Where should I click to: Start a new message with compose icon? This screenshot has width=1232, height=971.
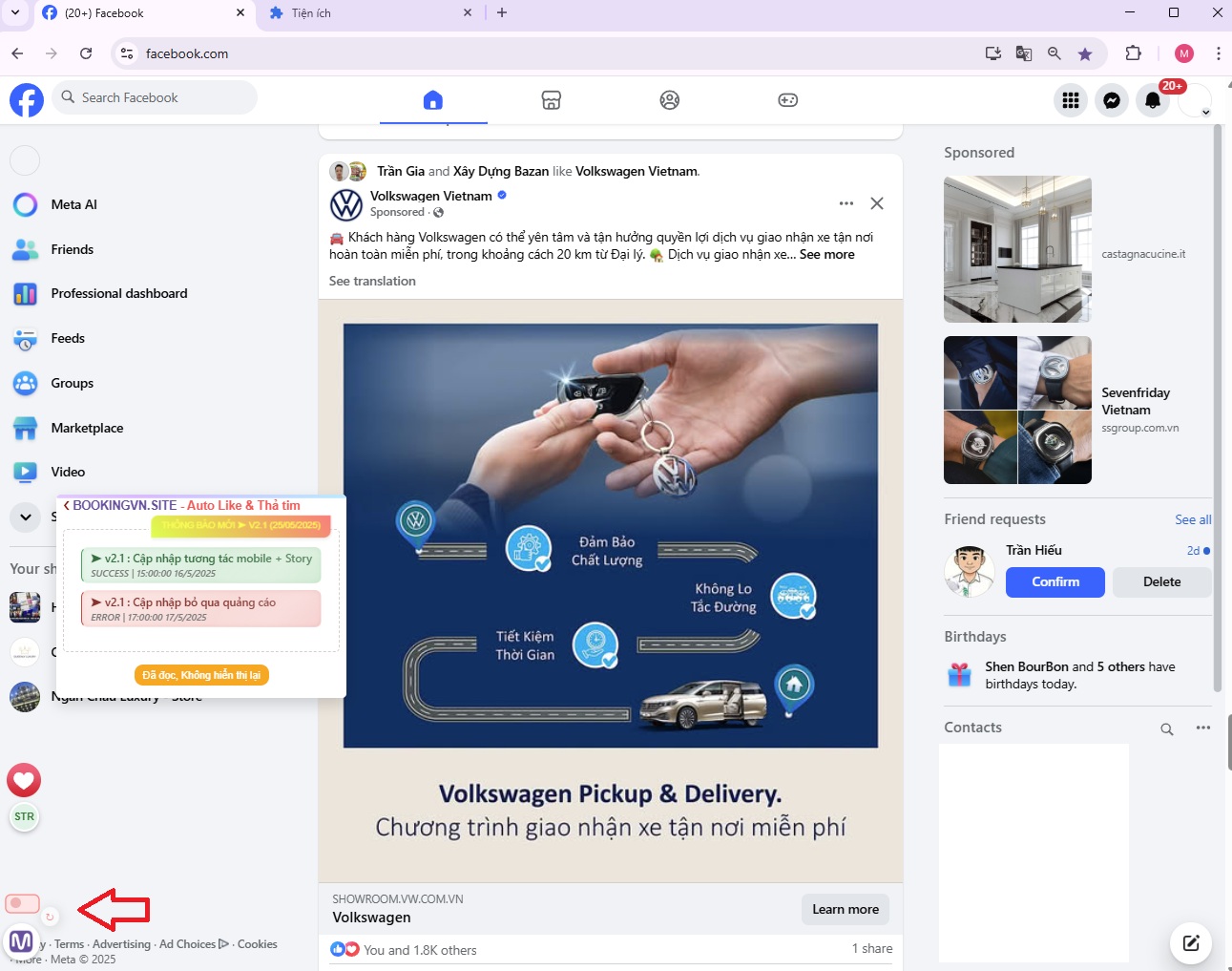point(1191,943)
